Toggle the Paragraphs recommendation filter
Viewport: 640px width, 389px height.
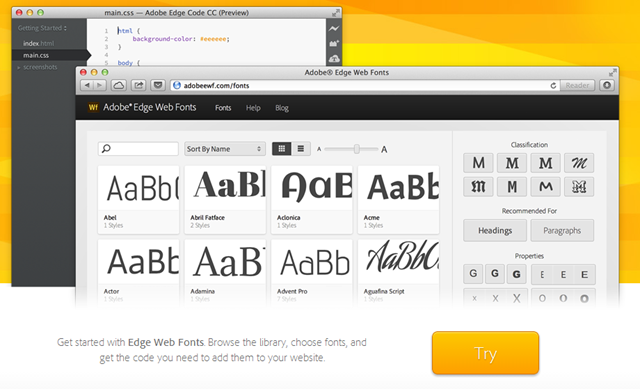point(562,231)
